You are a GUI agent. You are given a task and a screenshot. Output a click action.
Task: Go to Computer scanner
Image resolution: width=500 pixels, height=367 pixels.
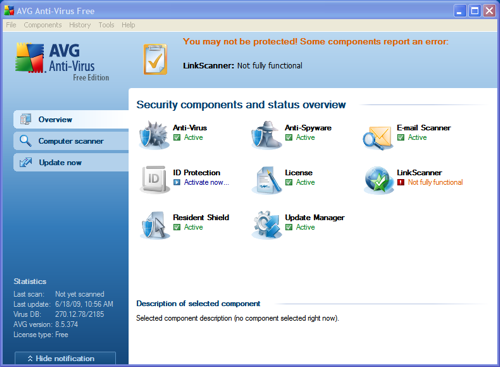pyautogui.click(x=71, y=141)
